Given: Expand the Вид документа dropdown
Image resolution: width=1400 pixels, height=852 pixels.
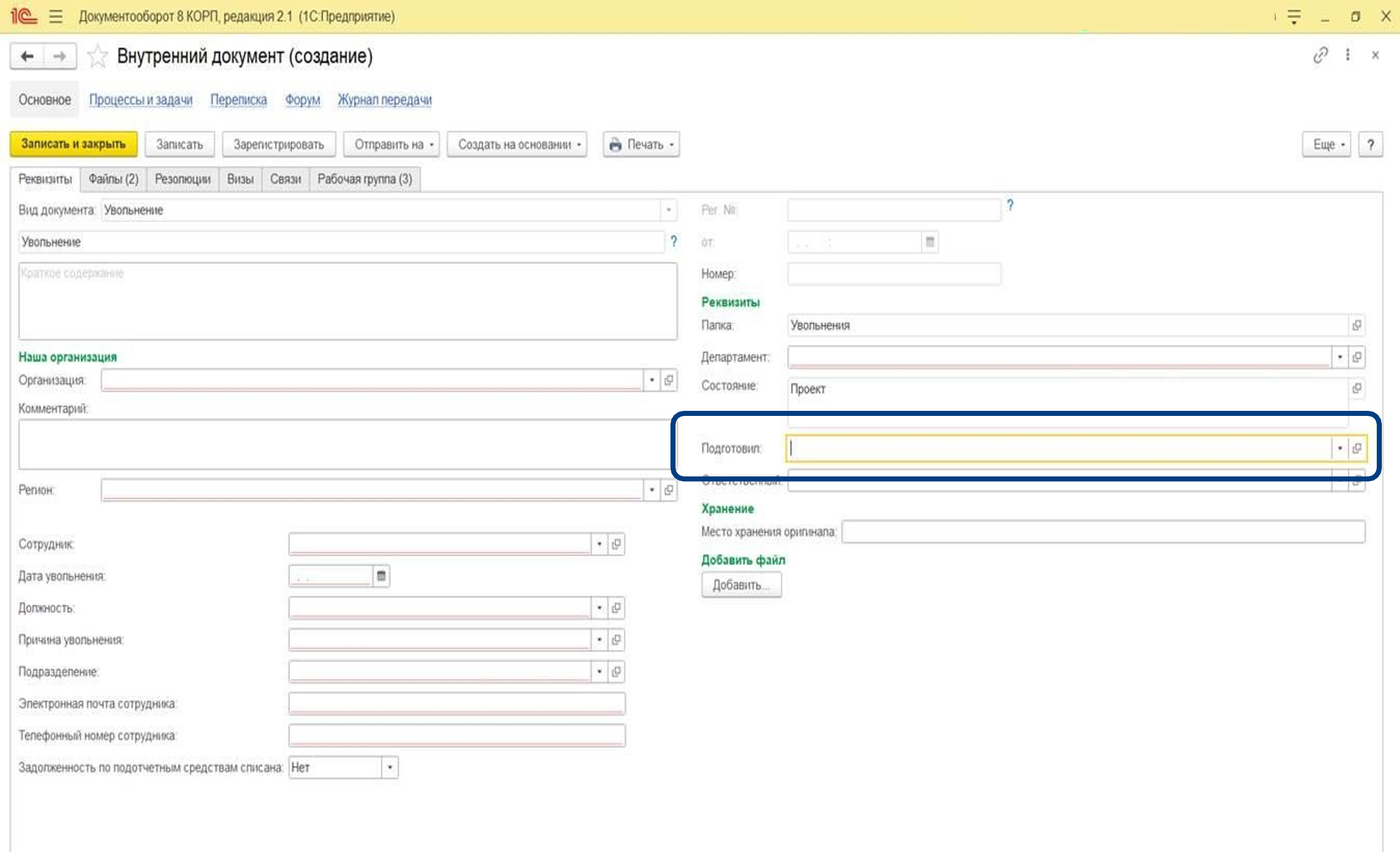Looking at the screenshot, I should click(669, 210).
